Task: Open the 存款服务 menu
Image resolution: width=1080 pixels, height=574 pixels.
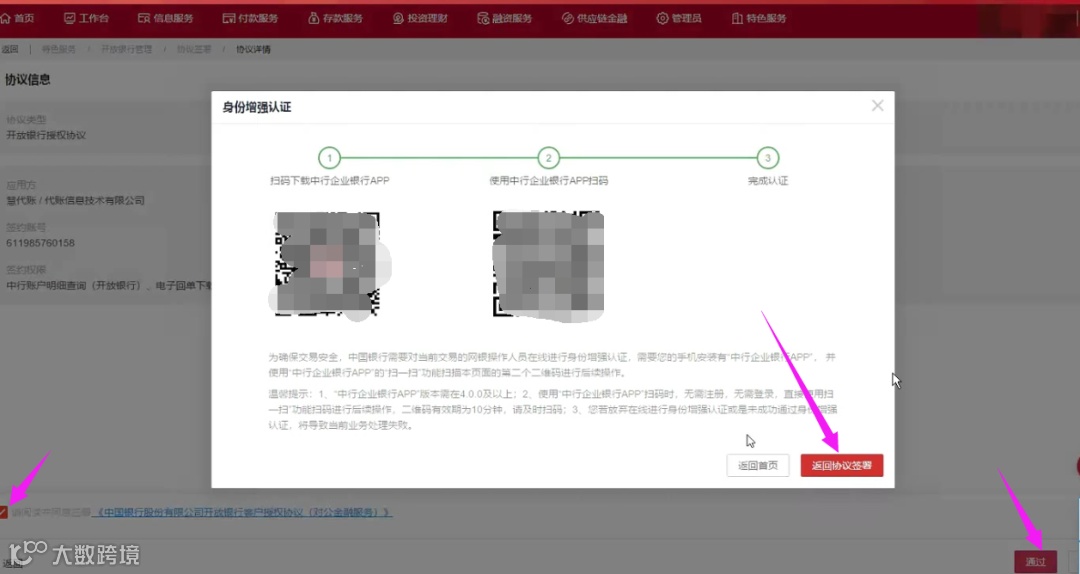Action: (335, 18)
